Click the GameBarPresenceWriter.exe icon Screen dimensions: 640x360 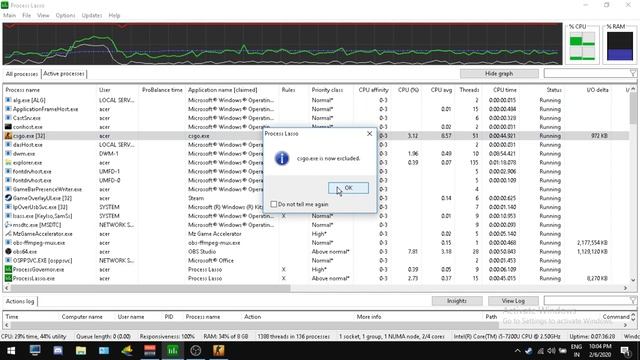point(8,189)
